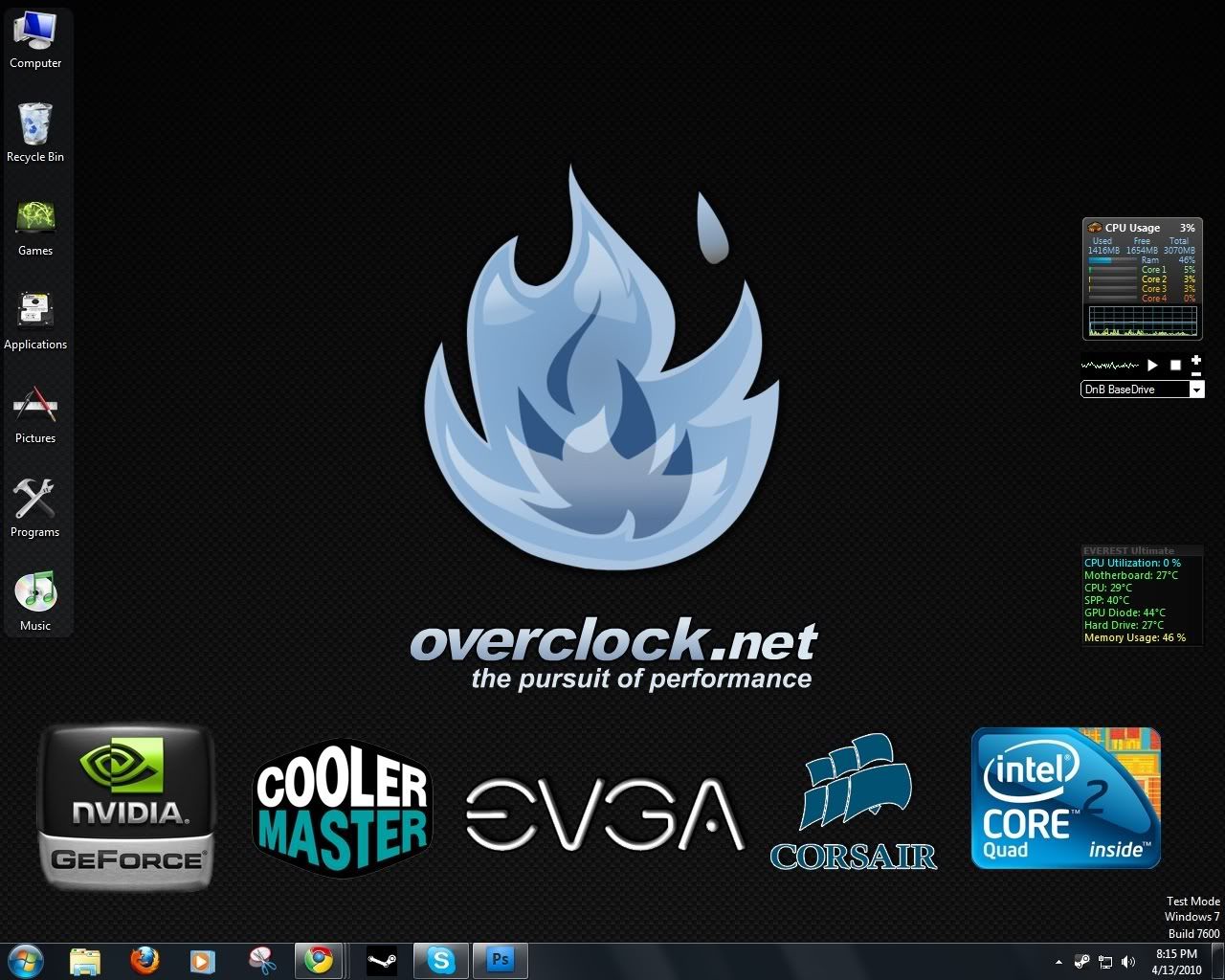Click the 'Total 3070MB' memory value
This screenshot has width=1225, height=980.
[x=1179, y=246]
